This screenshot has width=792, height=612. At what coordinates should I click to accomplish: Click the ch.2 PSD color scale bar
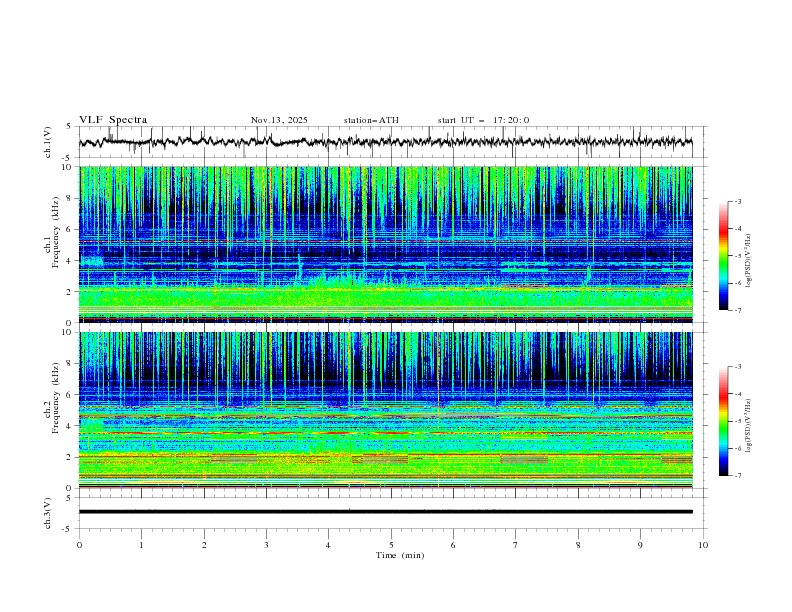[724, 421]
